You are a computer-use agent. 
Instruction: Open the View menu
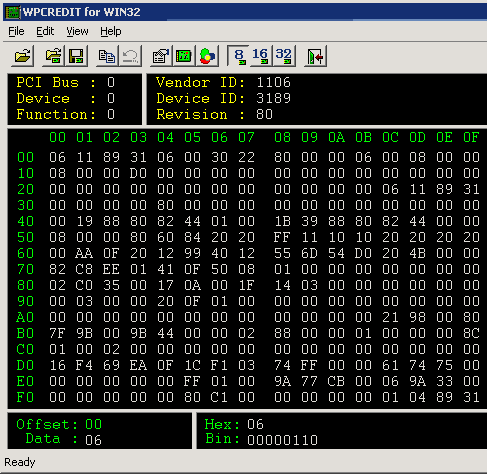click(77, 31)
